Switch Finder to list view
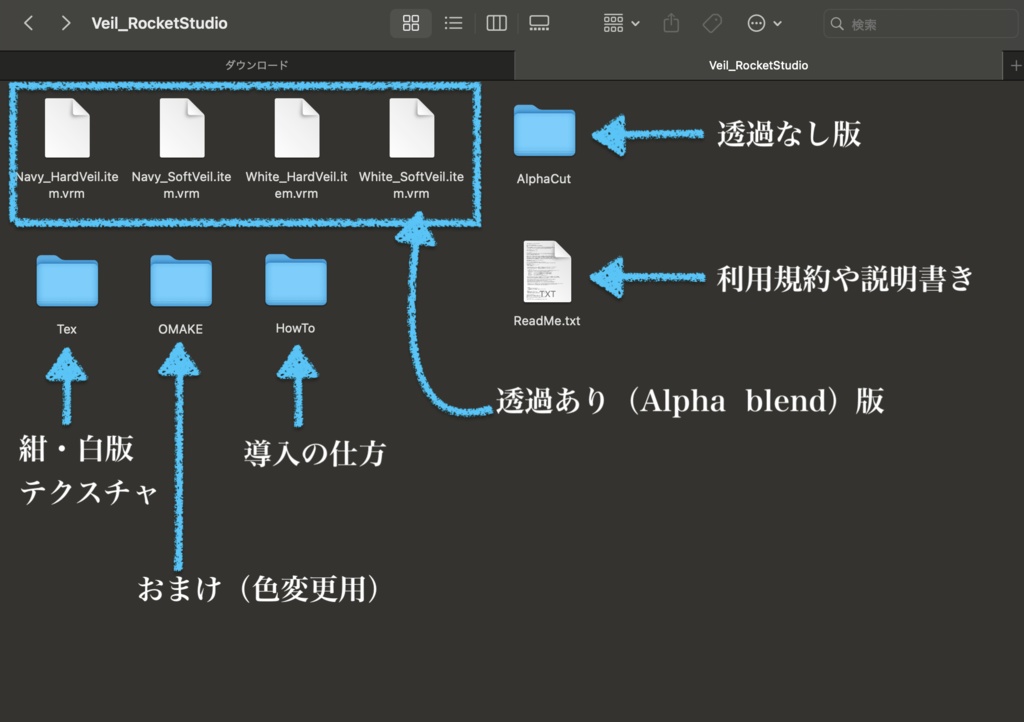 point(453,23)
